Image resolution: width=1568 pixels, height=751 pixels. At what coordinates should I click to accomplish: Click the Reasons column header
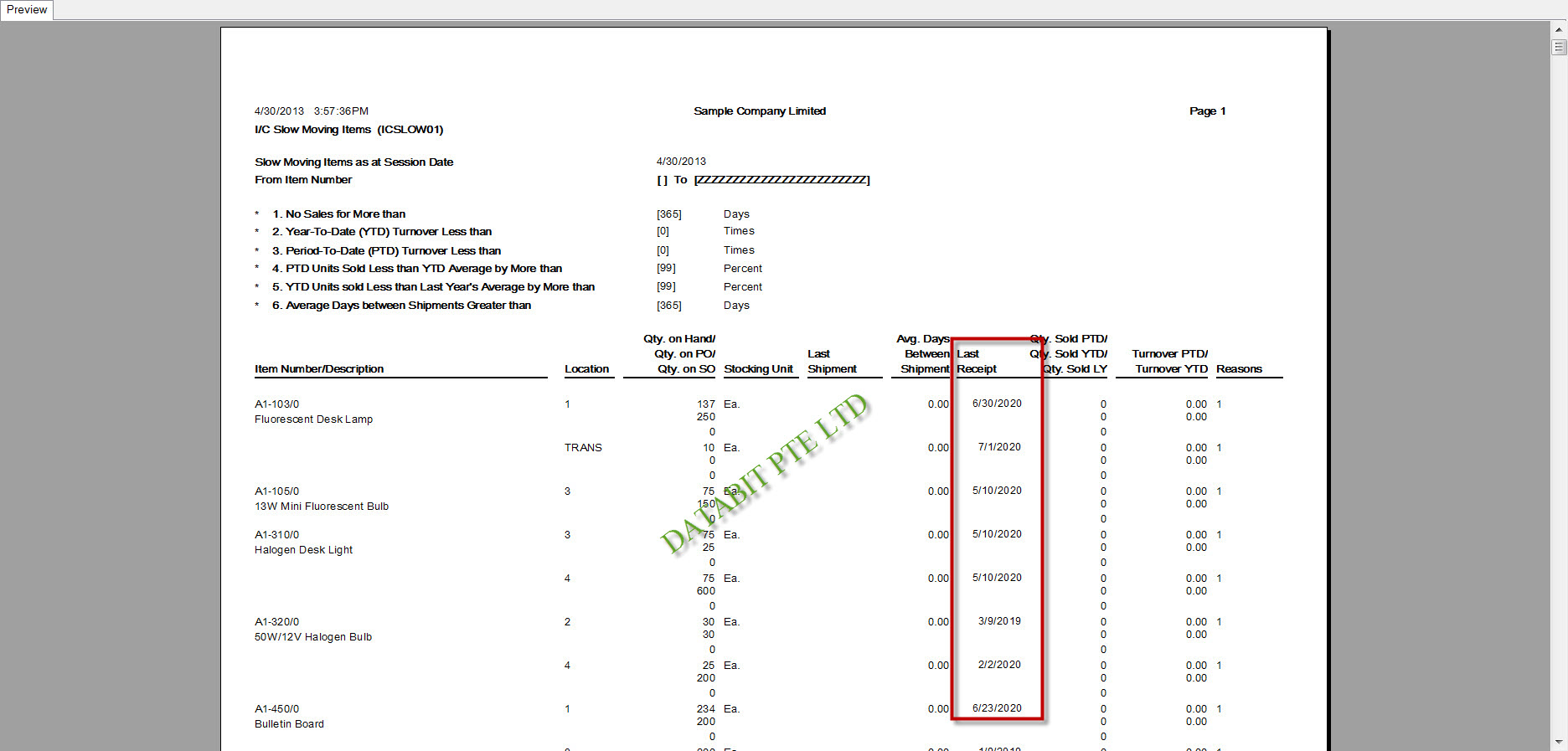click(x=1239, y=369)
